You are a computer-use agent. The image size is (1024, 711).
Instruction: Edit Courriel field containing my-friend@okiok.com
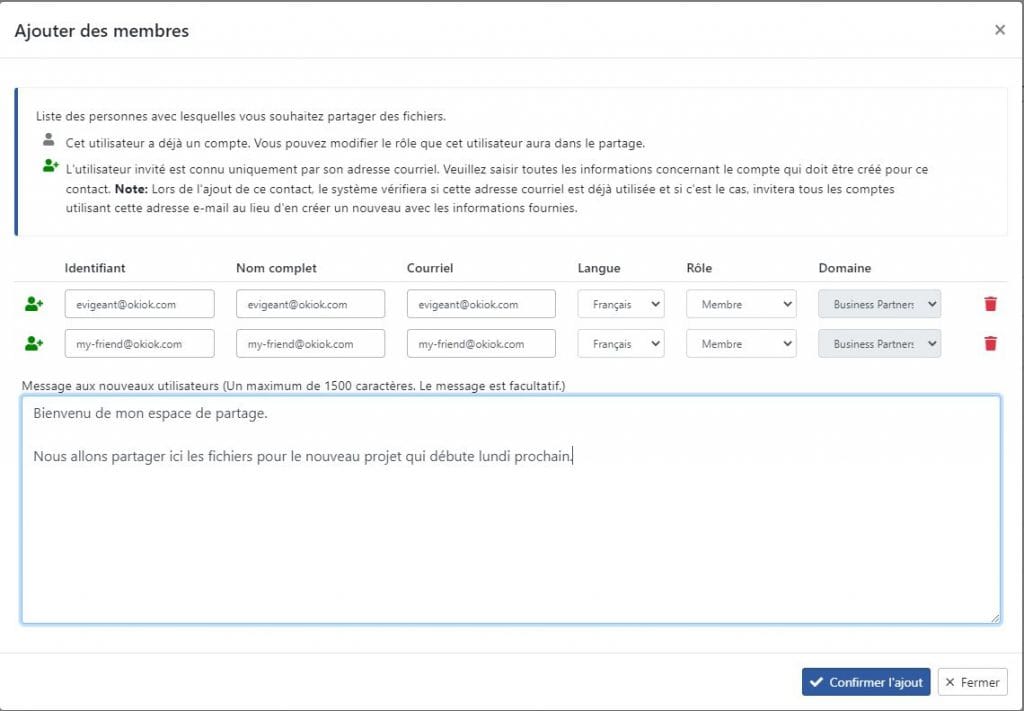481,344
